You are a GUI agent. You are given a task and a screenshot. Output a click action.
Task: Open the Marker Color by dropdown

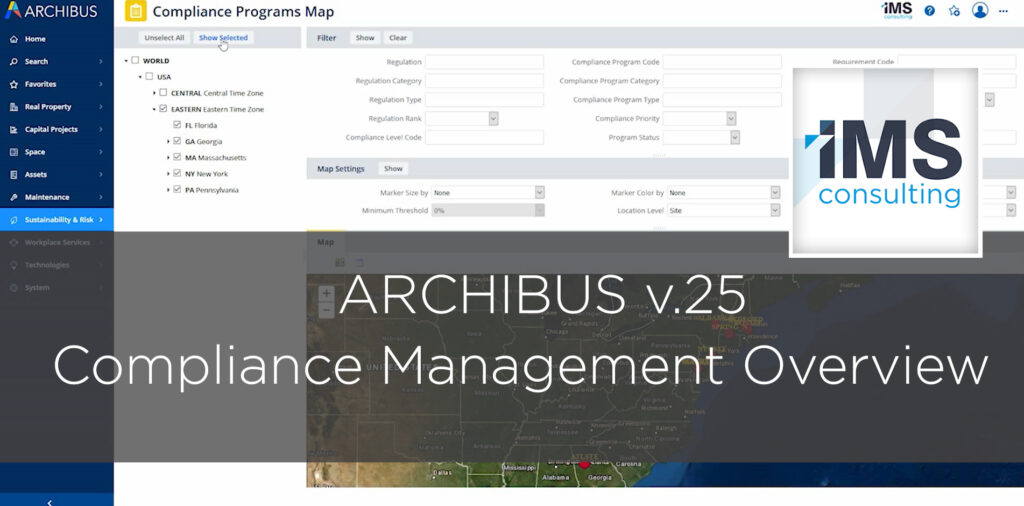point(724,193)
